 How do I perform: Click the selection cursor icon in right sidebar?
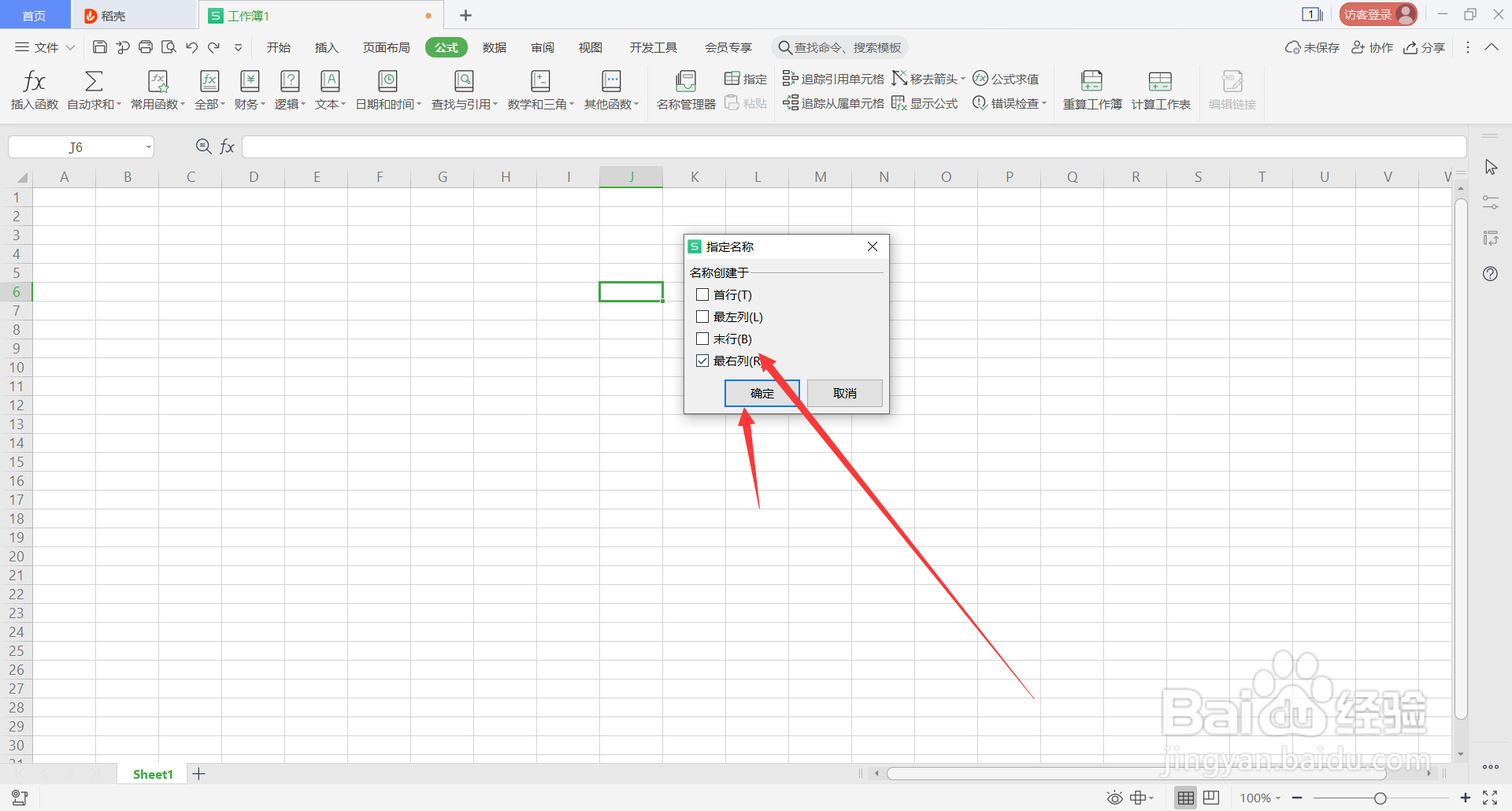pos(1490,167)
